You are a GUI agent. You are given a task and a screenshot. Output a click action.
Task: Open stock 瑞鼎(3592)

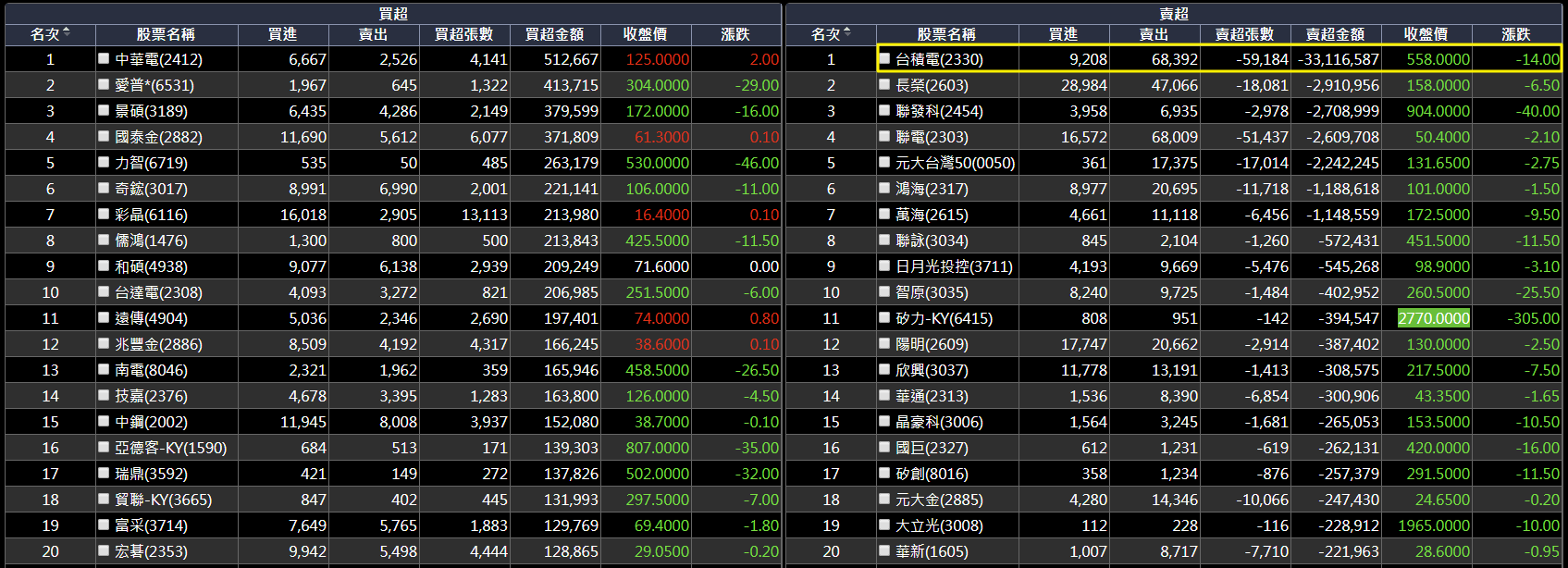[x=151, y=474]
